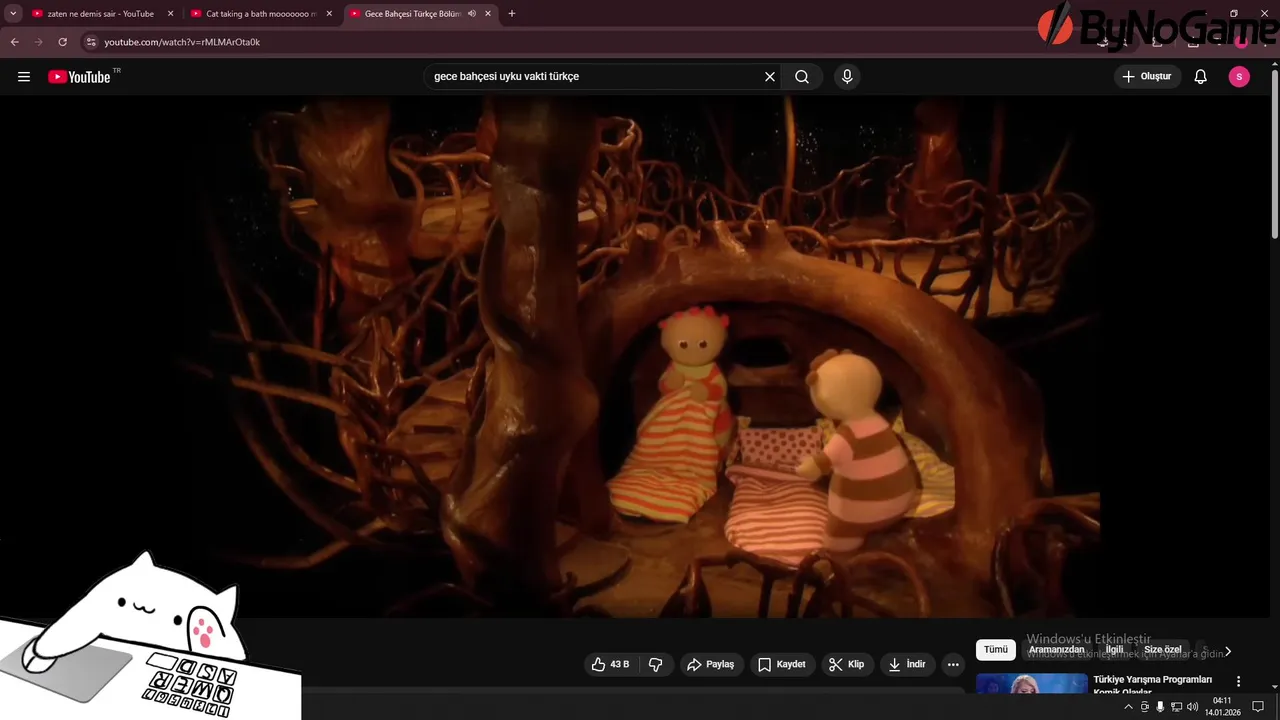Show more filter chips arrow
This screenshot has height=720, width=1280.
(x=1228, y=651)
